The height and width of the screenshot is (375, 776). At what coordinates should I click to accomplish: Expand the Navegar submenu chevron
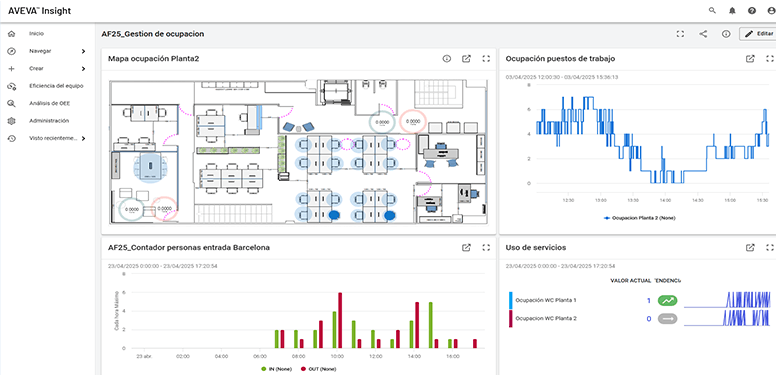click(83, 51)
